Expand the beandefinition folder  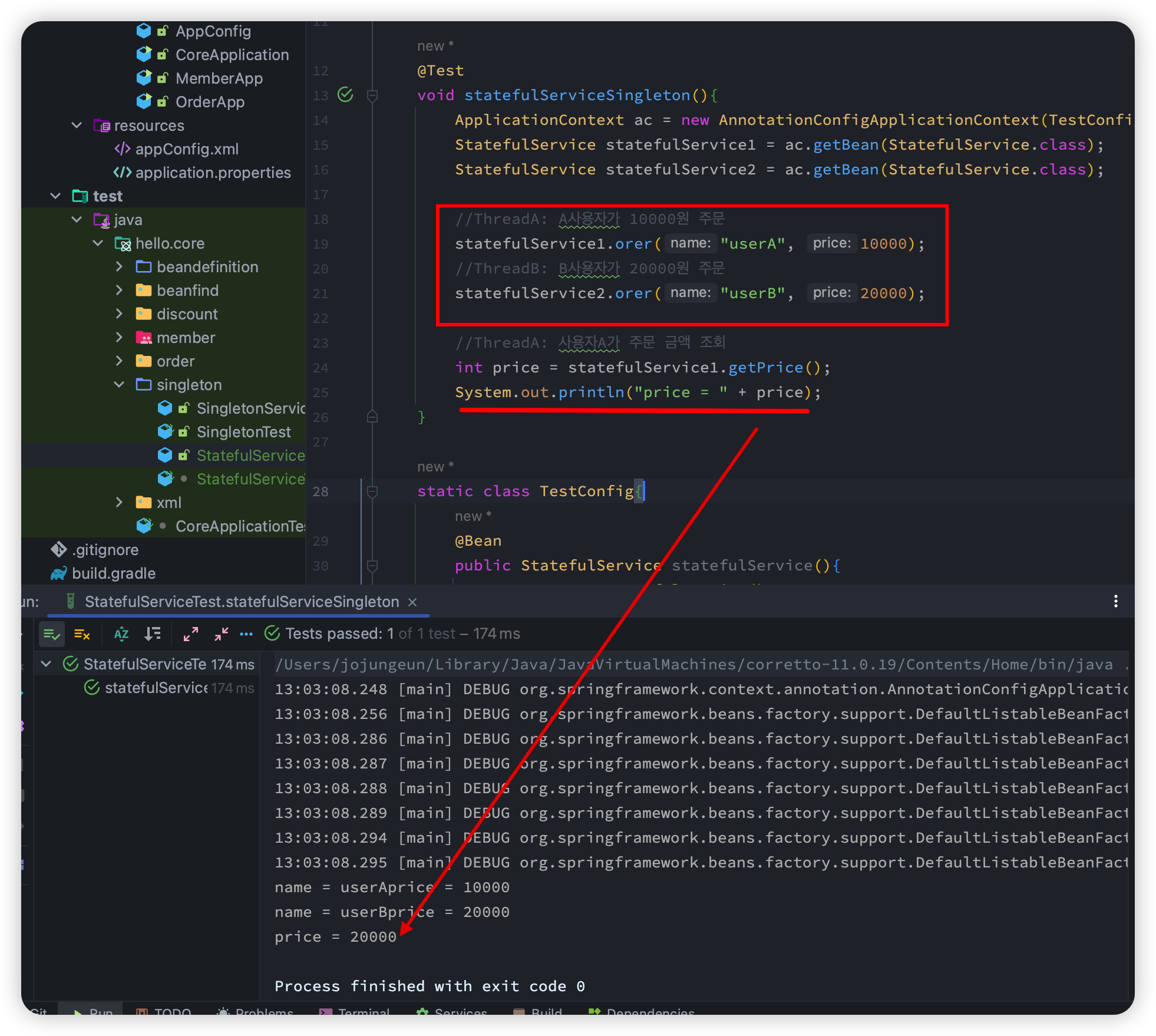coord(119,267)
